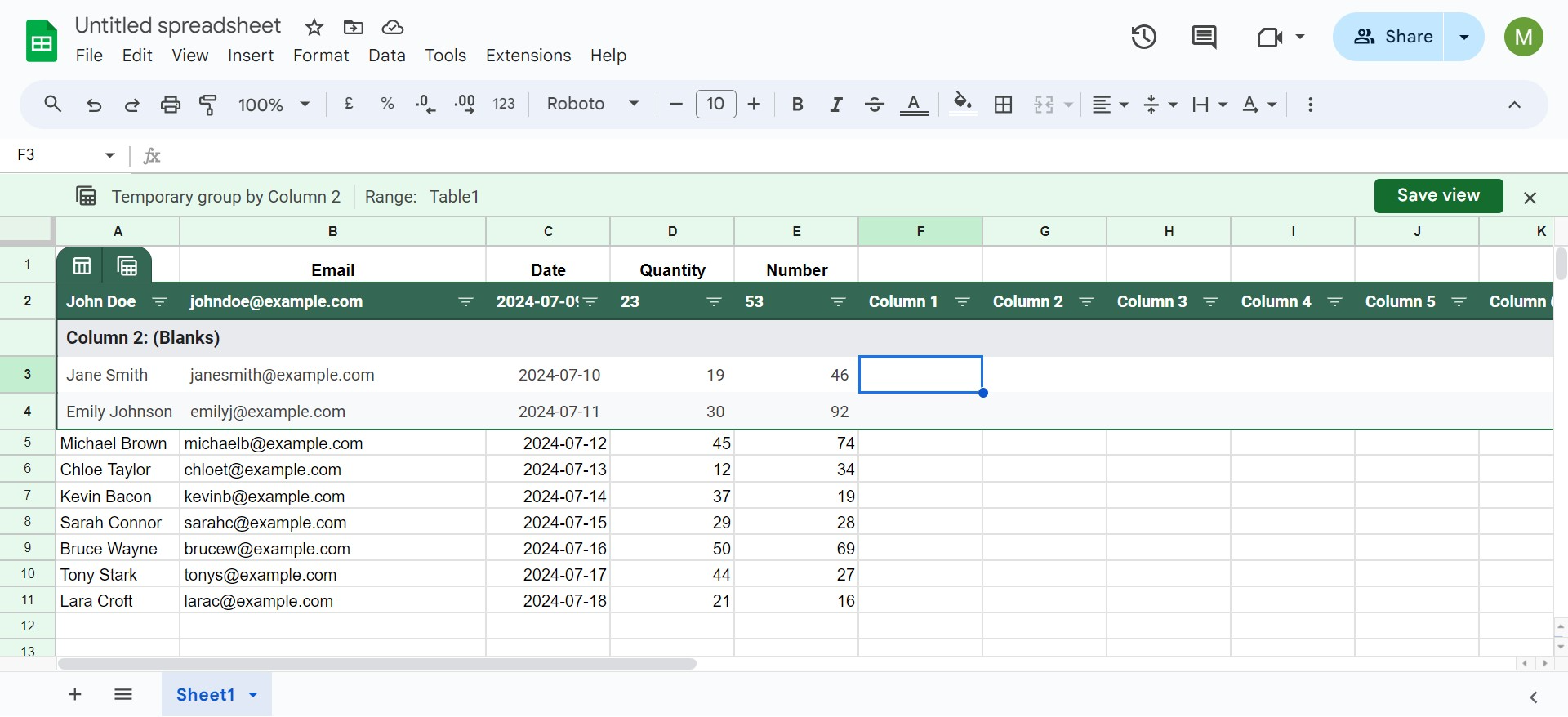Screen dimensions: 1568x717
Task: Click the group-by view icon in cell A1
Action: point(127,265)
